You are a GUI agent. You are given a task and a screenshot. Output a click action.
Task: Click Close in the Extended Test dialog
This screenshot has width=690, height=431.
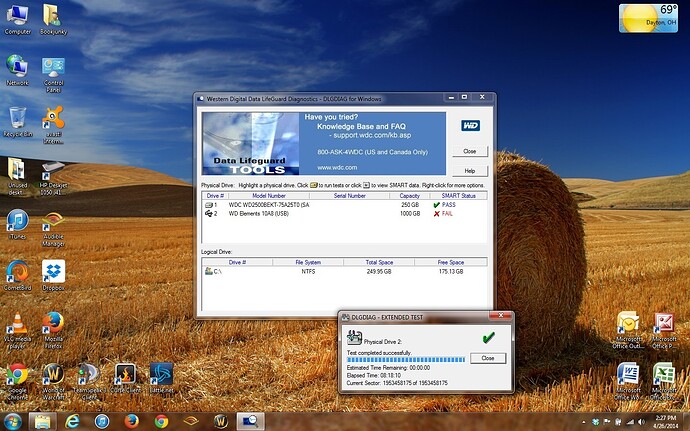point(488,358)
